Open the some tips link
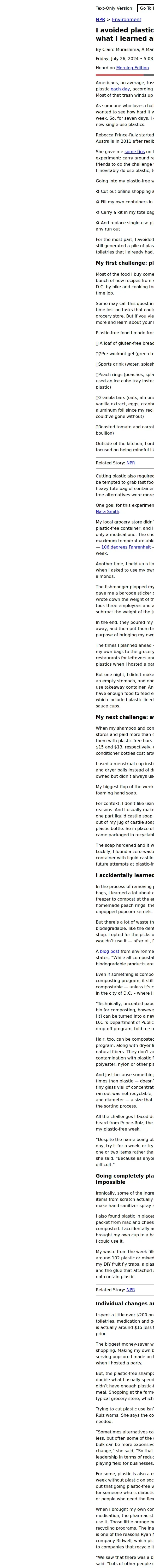 coord(134,152)
